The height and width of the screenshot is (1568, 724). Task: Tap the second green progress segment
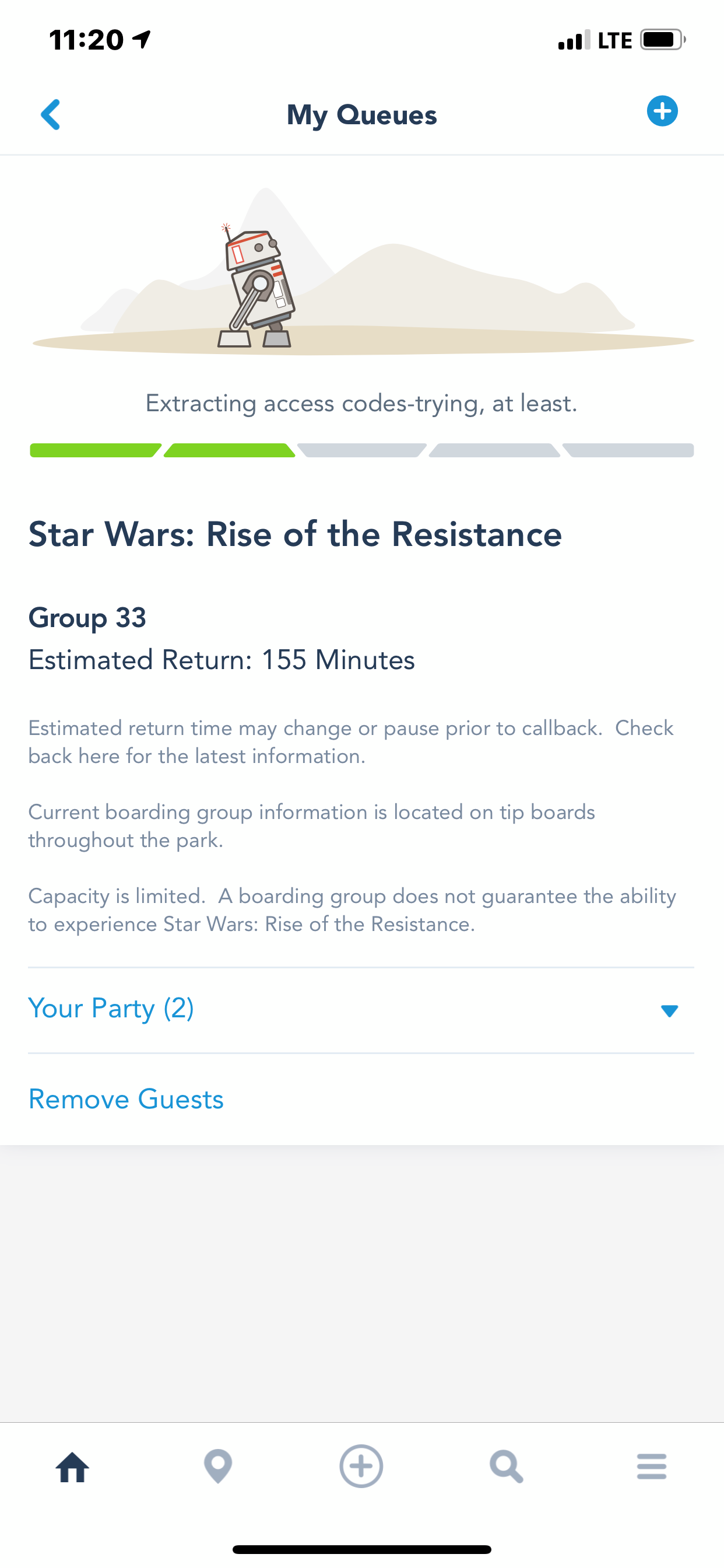point(229,450)
